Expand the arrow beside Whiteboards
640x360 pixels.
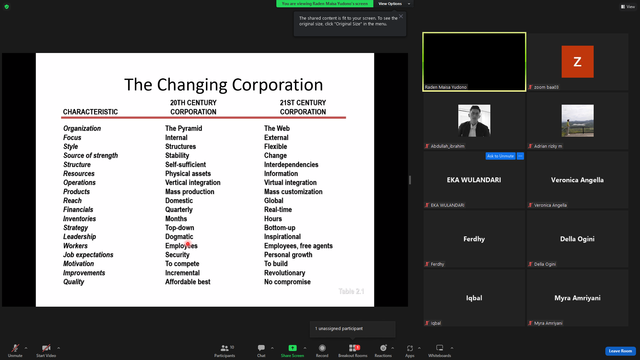[x=452, y=348]
